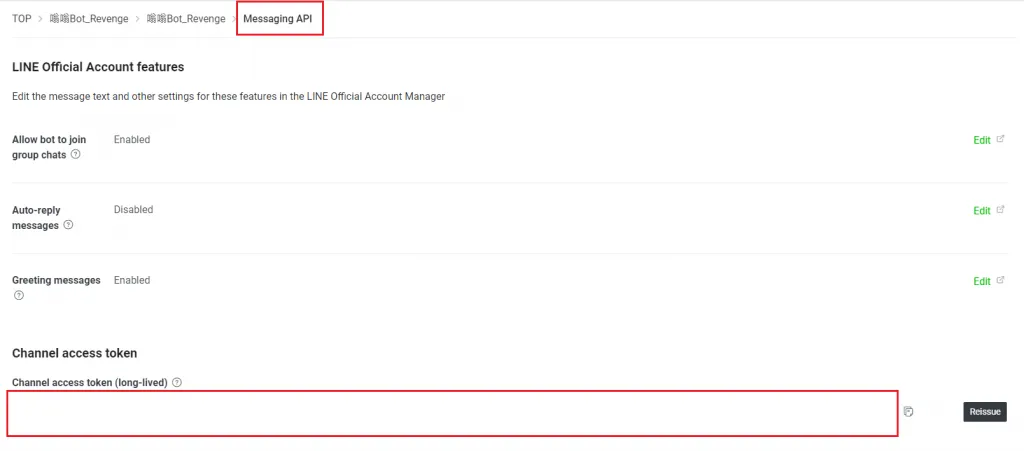Copy the channel access token
This screenshot has width=1024, height=451.
point(909,411)
